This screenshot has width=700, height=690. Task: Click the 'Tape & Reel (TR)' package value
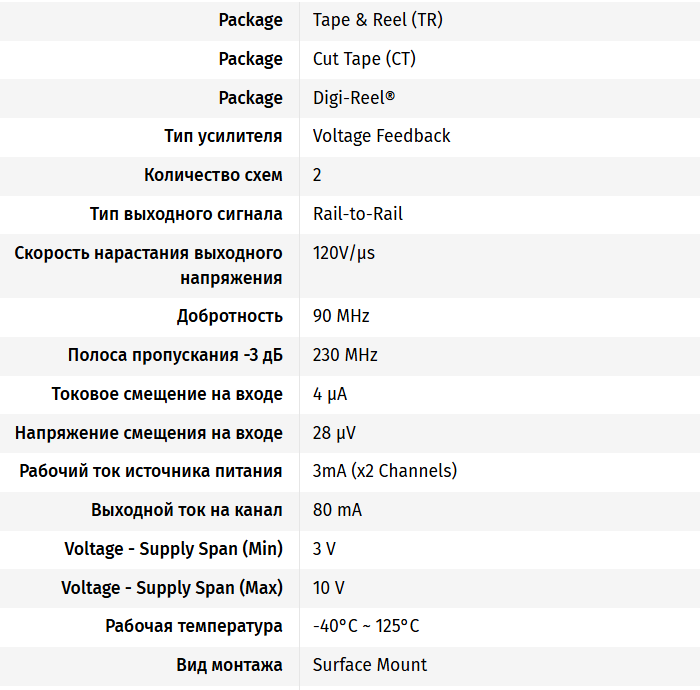(x=377, y=20)
